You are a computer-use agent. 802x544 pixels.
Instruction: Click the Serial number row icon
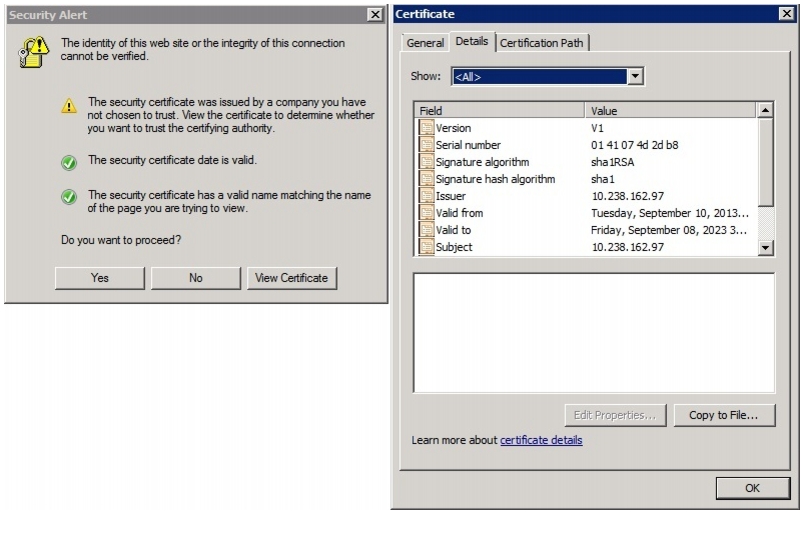426,144
